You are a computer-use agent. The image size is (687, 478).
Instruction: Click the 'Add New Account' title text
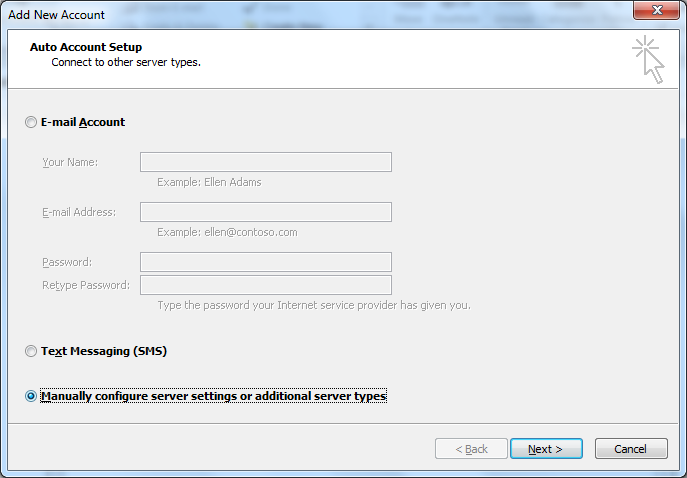[x=57, y=15]
